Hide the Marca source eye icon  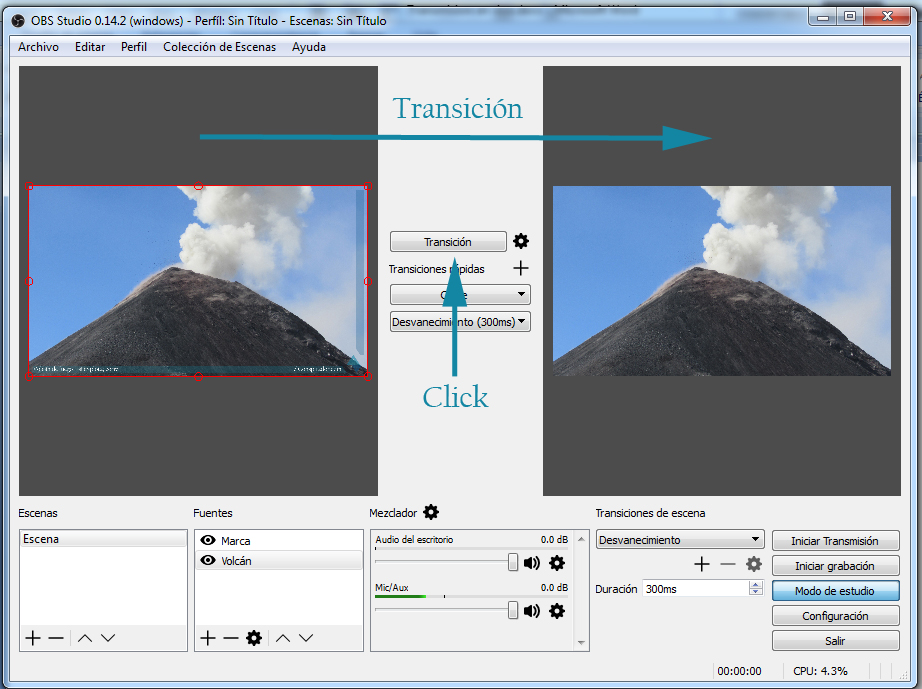coord(208,541)
